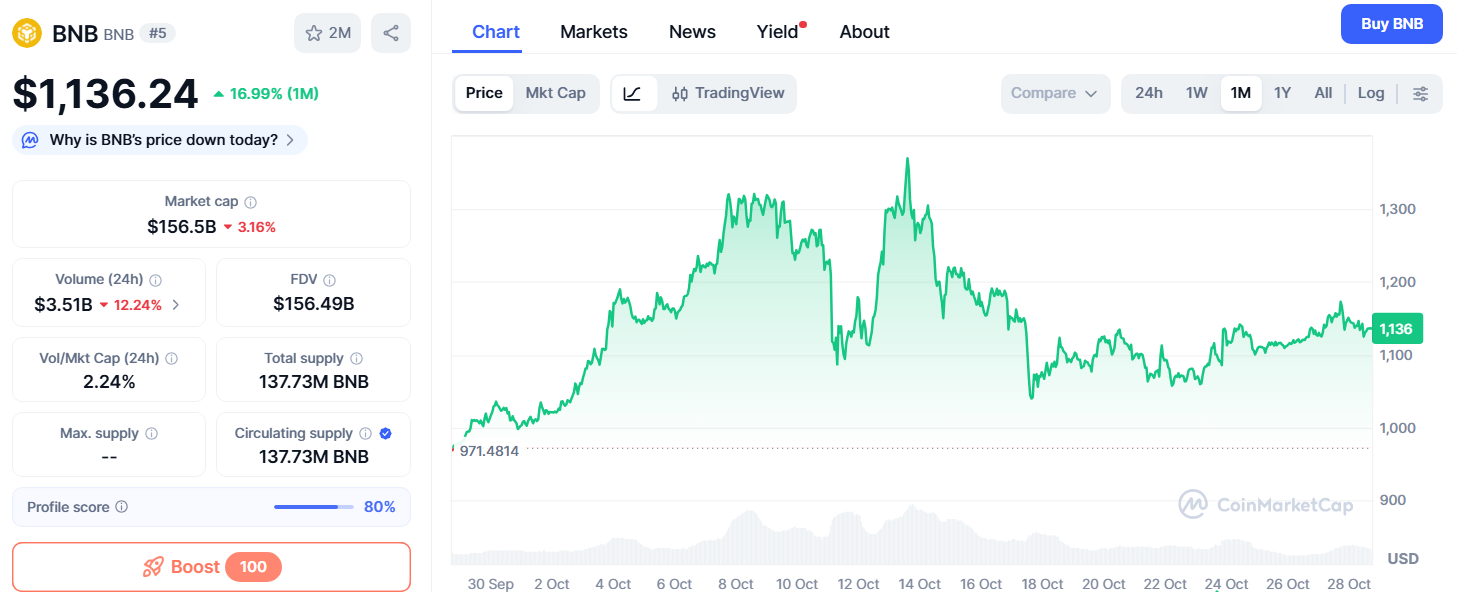Open chart settings sliders icon
Viewport: 1457px width, 592px height.
[1420, 93]
